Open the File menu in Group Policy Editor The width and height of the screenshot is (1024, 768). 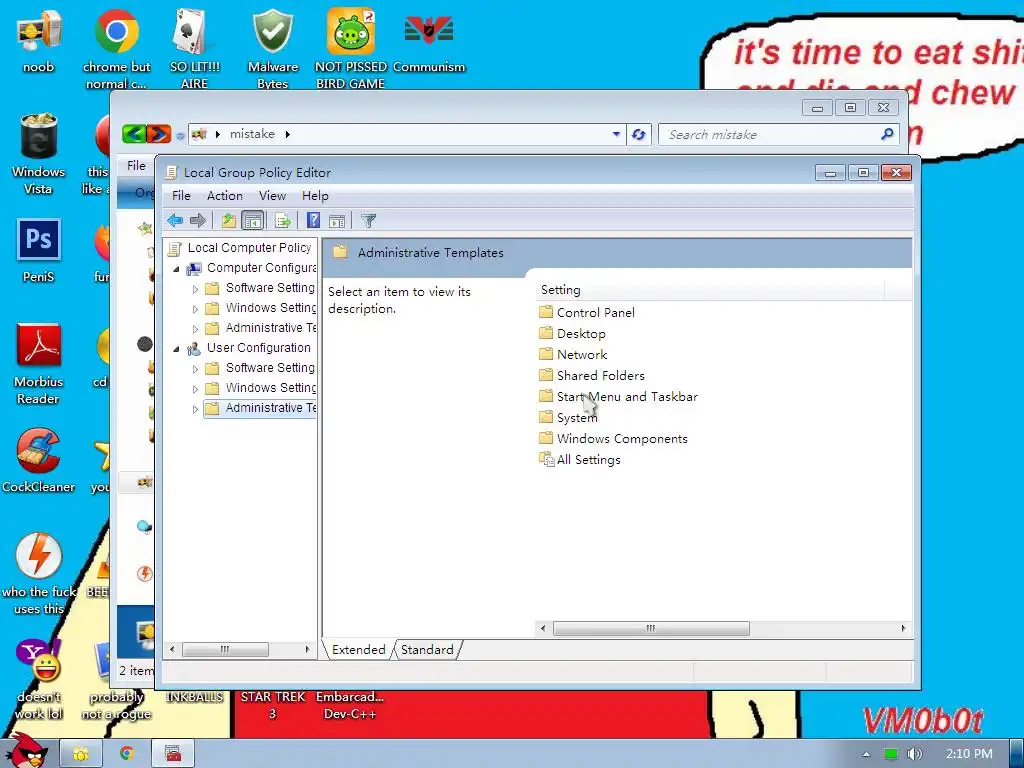coord(181,195)
